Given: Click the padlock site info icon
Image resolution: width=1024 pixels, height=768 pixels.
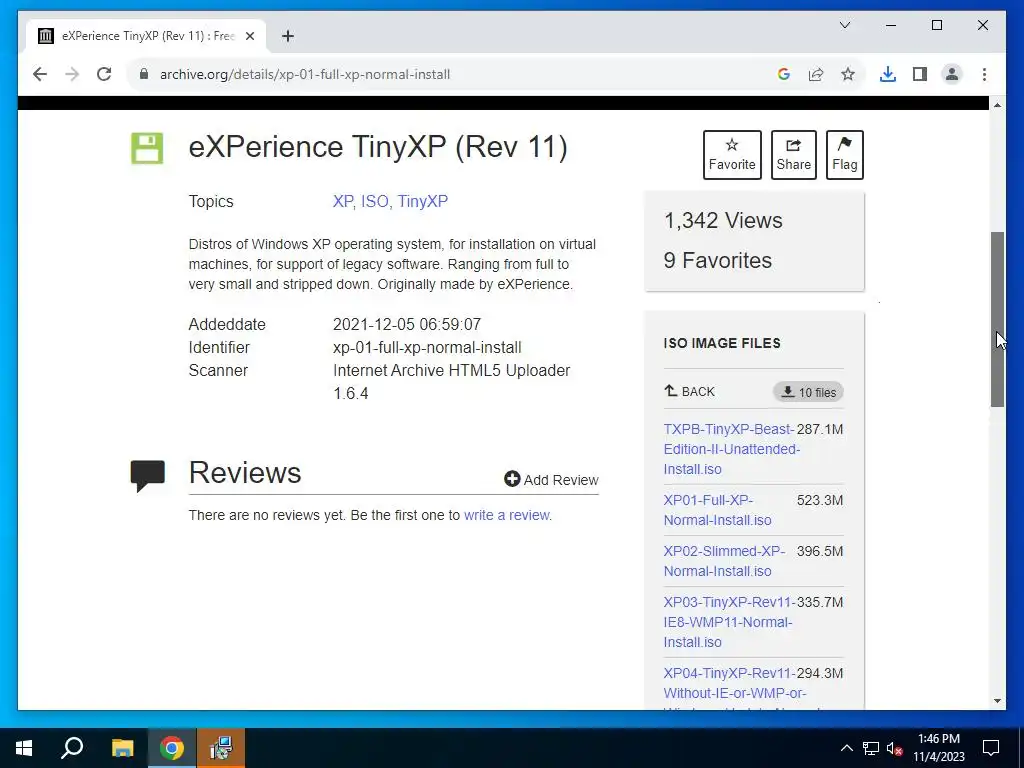Looking at the screenshot, I should coord(144,74).
